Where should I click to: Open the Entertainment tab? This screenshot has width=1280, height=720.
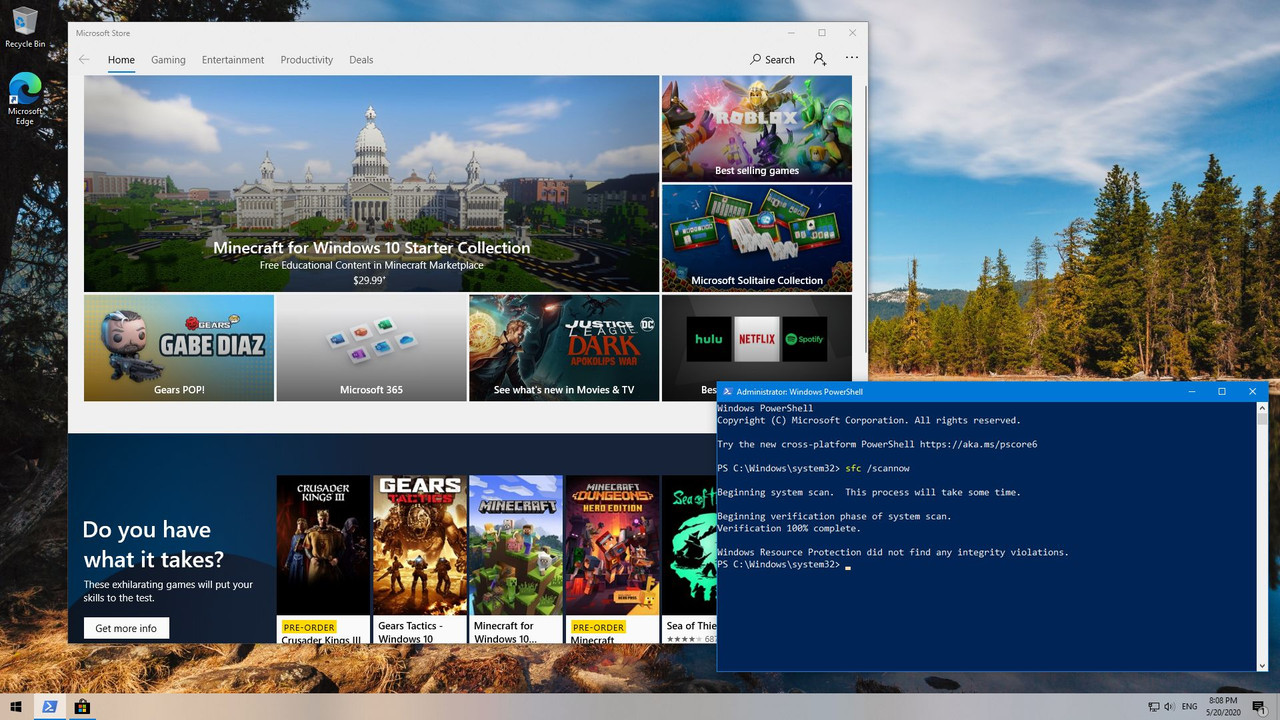(233, 60)
